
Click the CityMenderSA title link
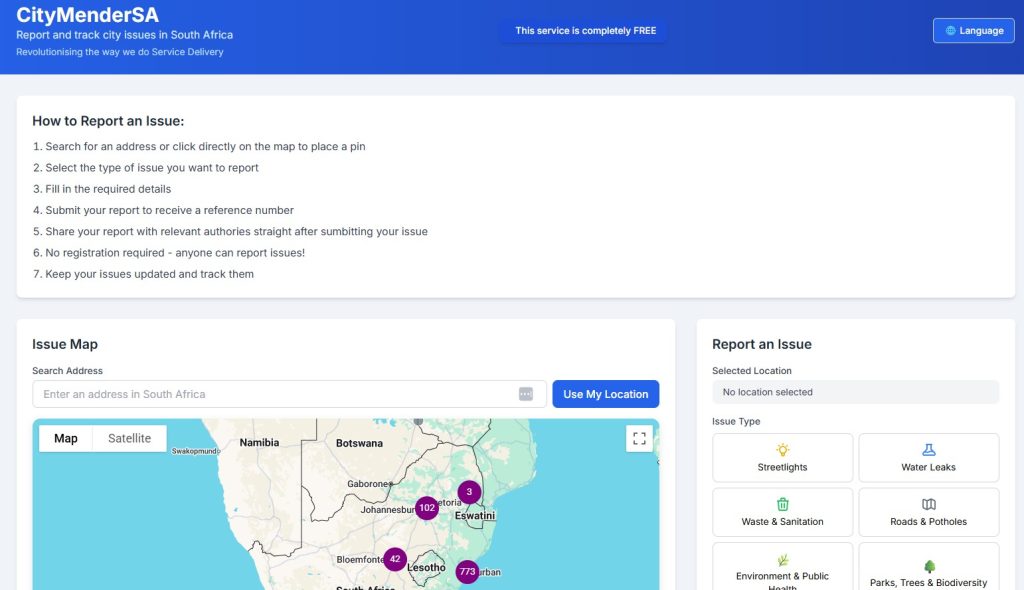(x=87, y=15)
